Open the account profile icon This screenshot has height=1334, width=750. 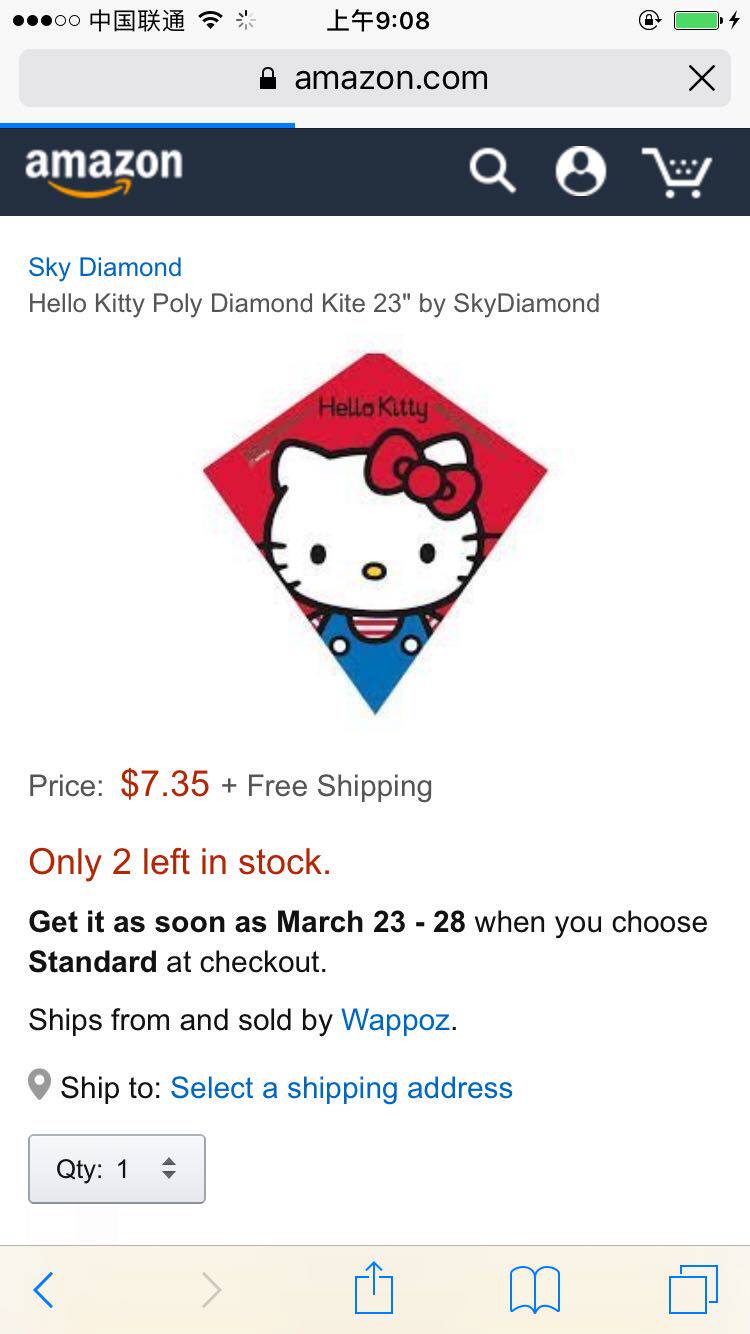[581, 171]
